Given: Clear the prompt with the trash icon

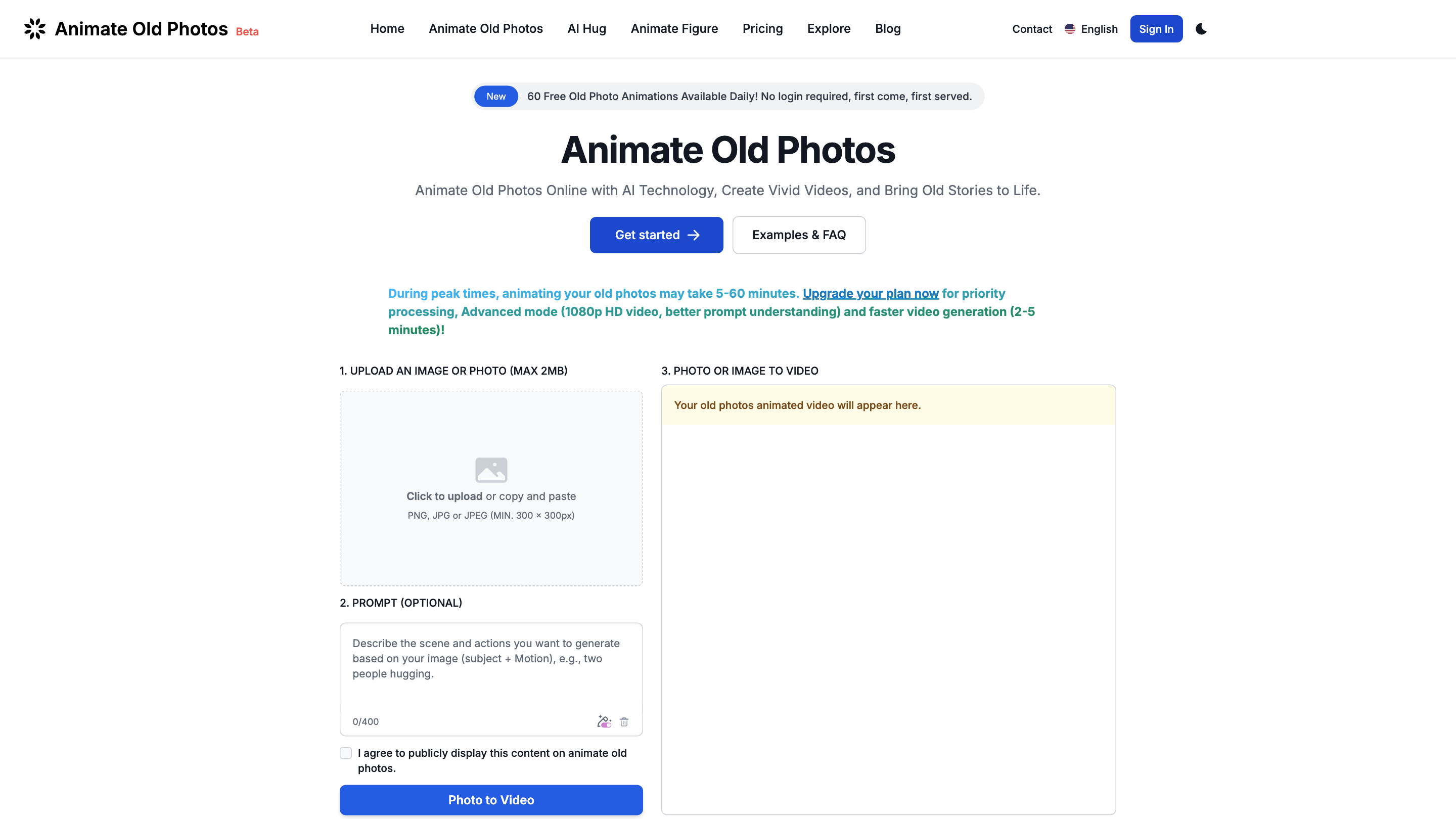Looking at the screenshot, I should pos(624,722).
